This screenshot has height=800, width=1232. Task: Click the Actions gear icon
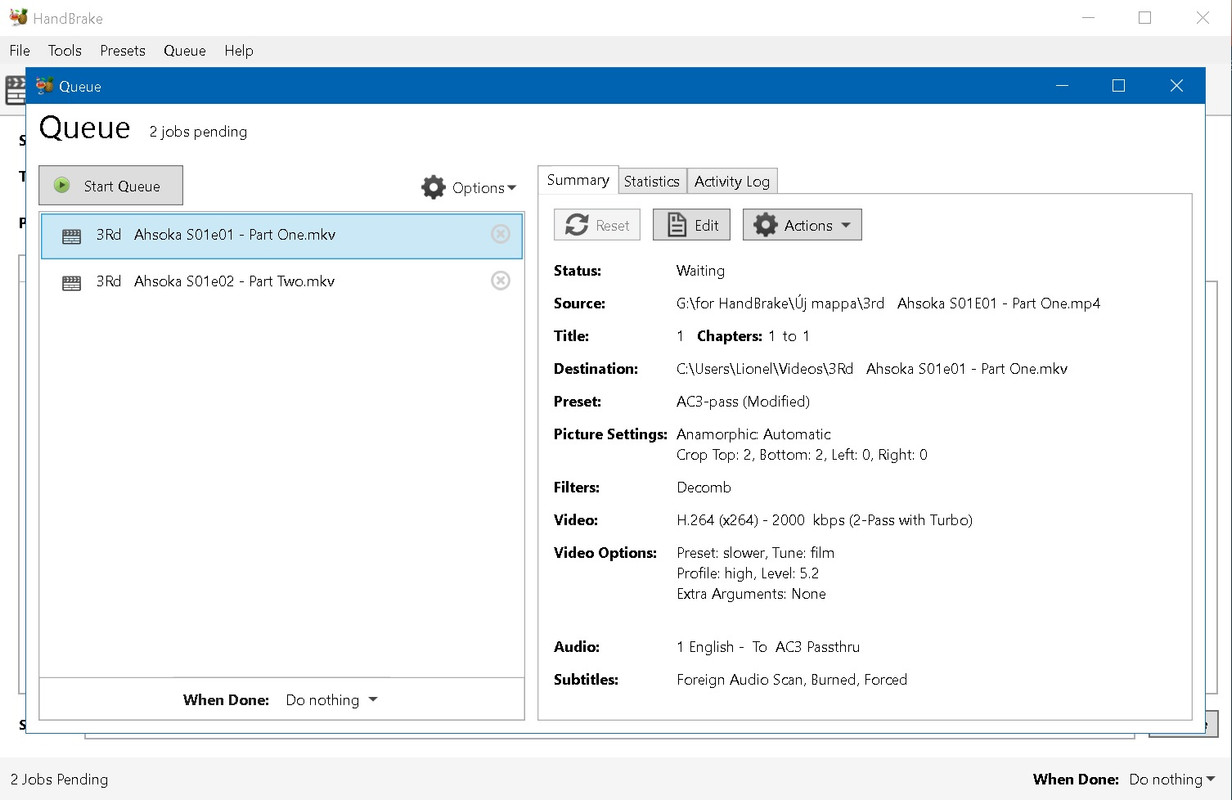(765, 225)
